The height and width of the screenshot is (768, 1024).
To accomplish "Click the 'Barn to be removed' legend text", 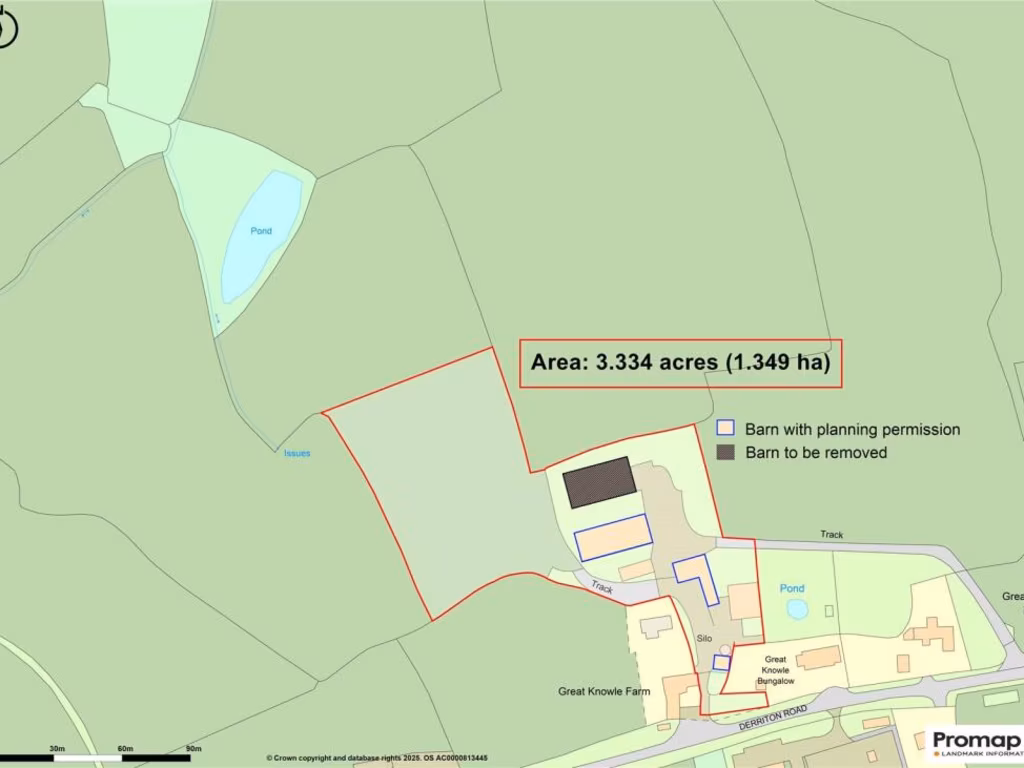I will [x=816, y=452].
